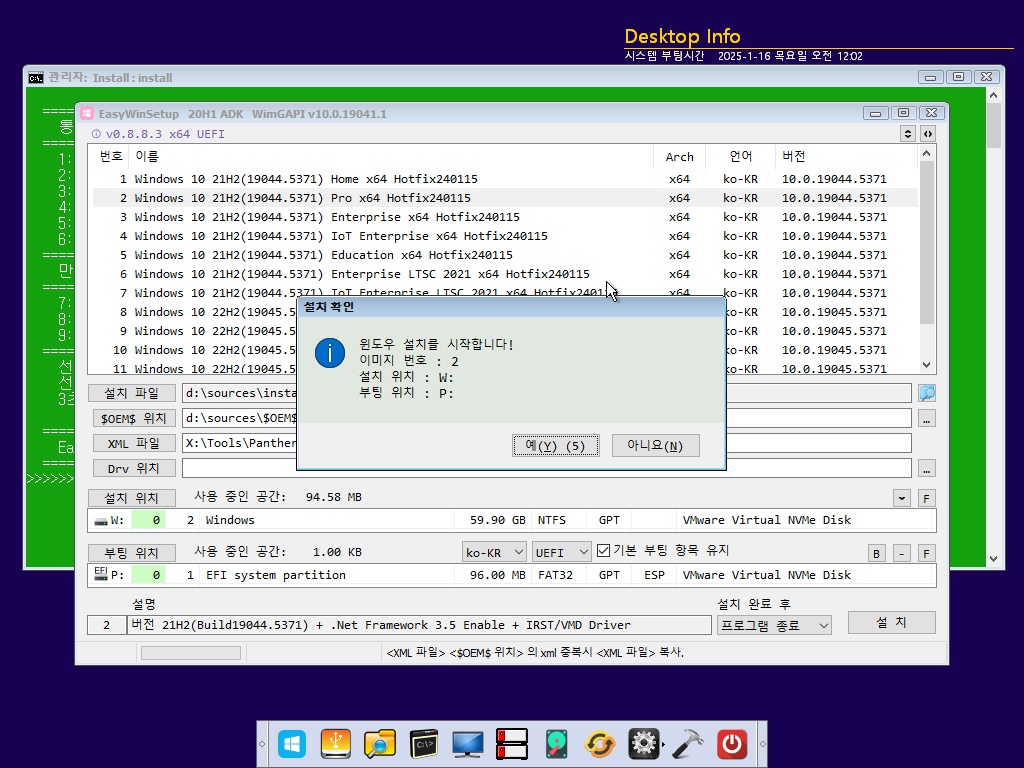The image size is (1024, 768).
Task: Click the 설 치 install button
Action: [x=891, y=622]
